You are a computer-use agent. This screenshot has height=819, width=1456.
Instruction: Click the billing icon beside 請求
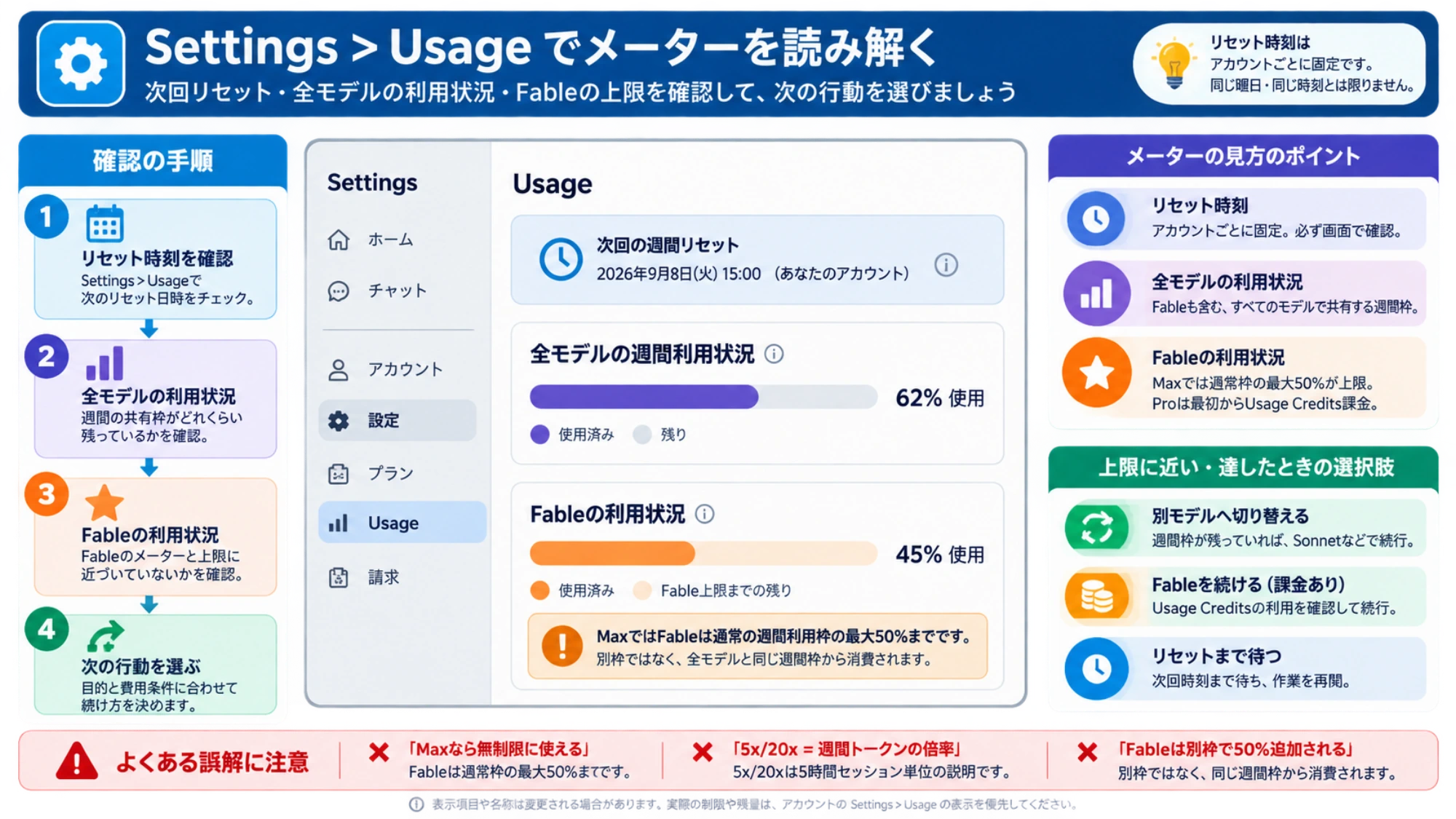339,577
